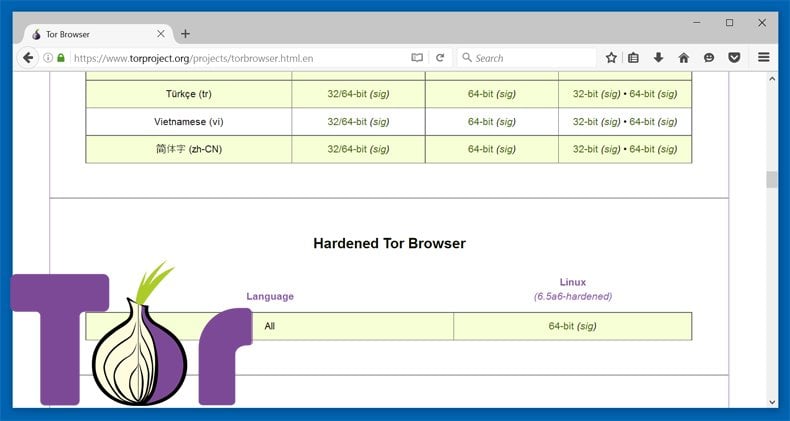This screenshot has width=790, height=421.
Task: Open a new tab with the plus button
Action: [185, 34]
